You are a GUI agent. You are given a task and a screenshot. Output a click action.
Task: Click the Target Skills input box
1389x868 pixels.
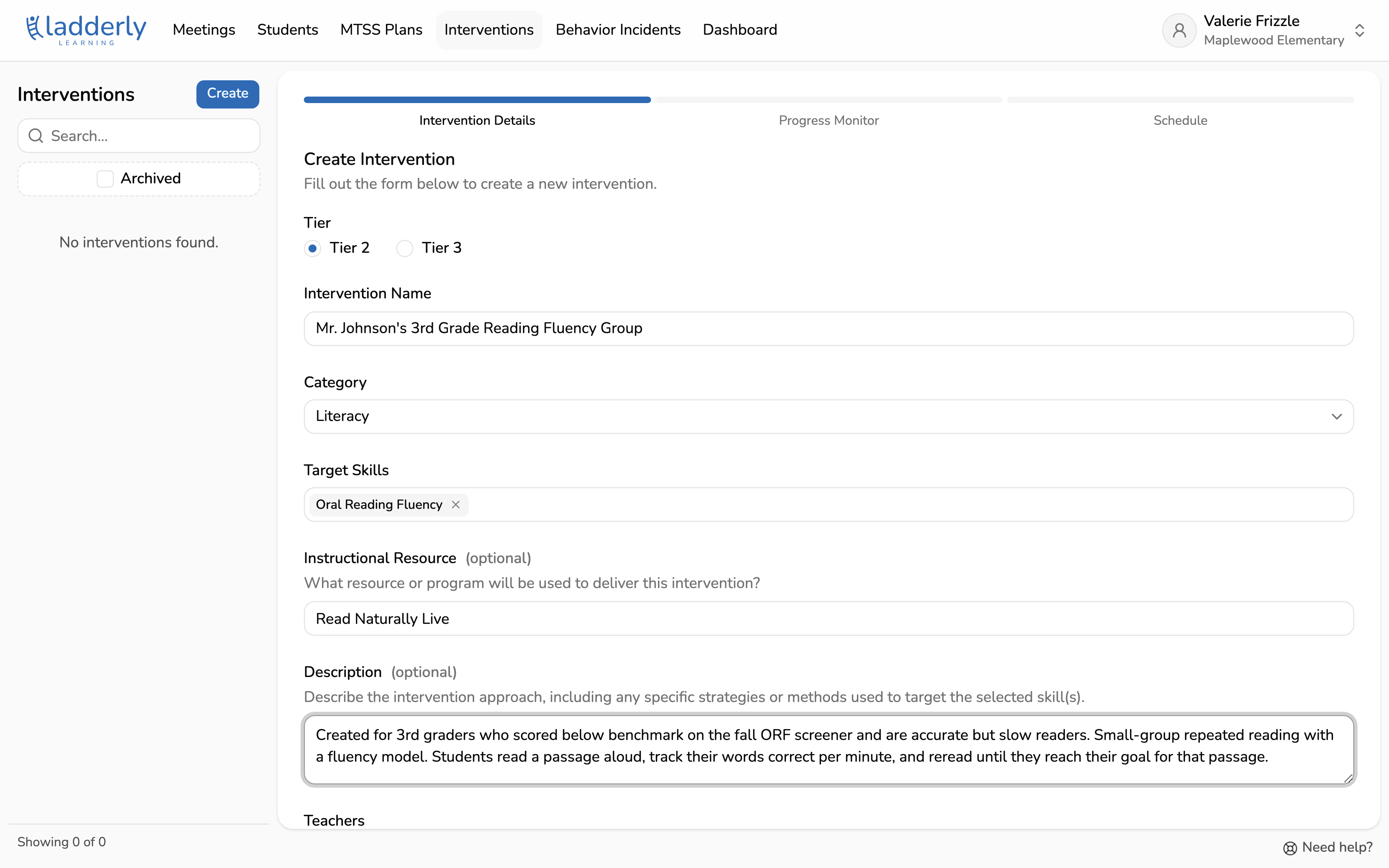point(828,504)
